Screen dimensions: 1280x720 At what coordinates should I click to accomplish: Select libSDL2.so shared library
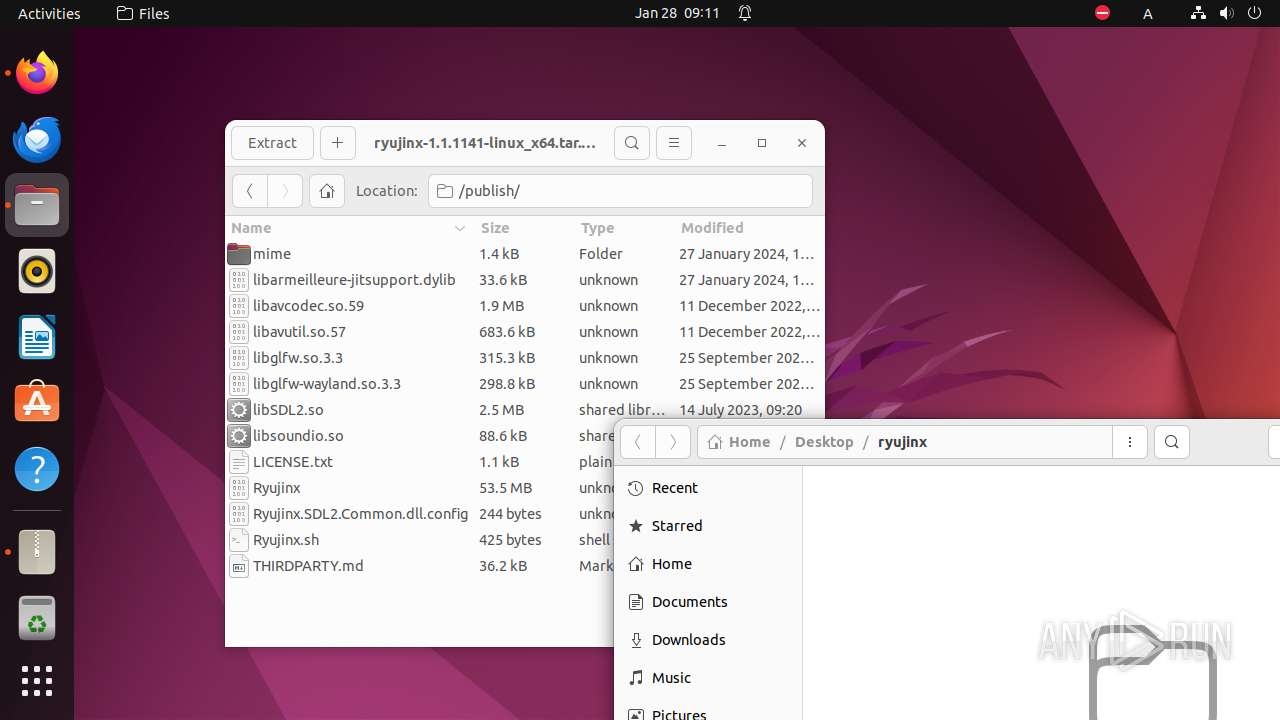pos(524,410)
